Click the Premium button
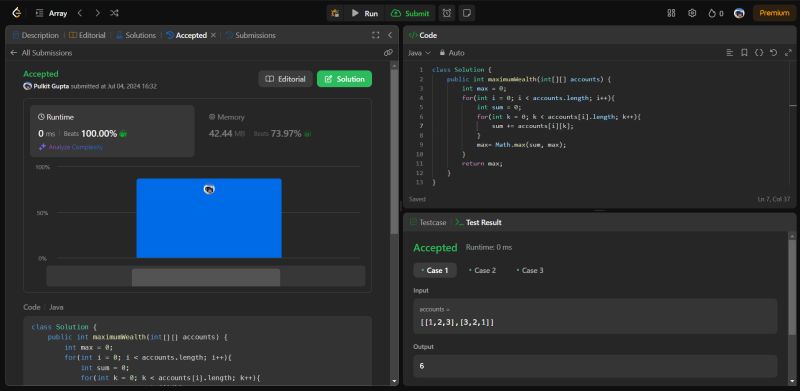Image resolution: width=800 pixels, height=391 pixels. (x=774, y=13)
